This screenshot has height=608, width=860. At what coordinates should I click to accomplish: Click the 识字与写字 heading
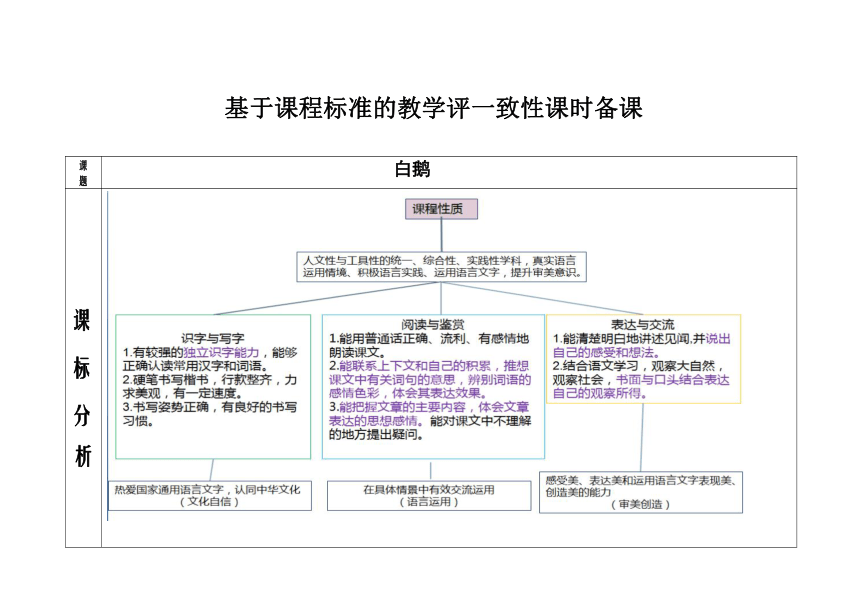(213, 339)
